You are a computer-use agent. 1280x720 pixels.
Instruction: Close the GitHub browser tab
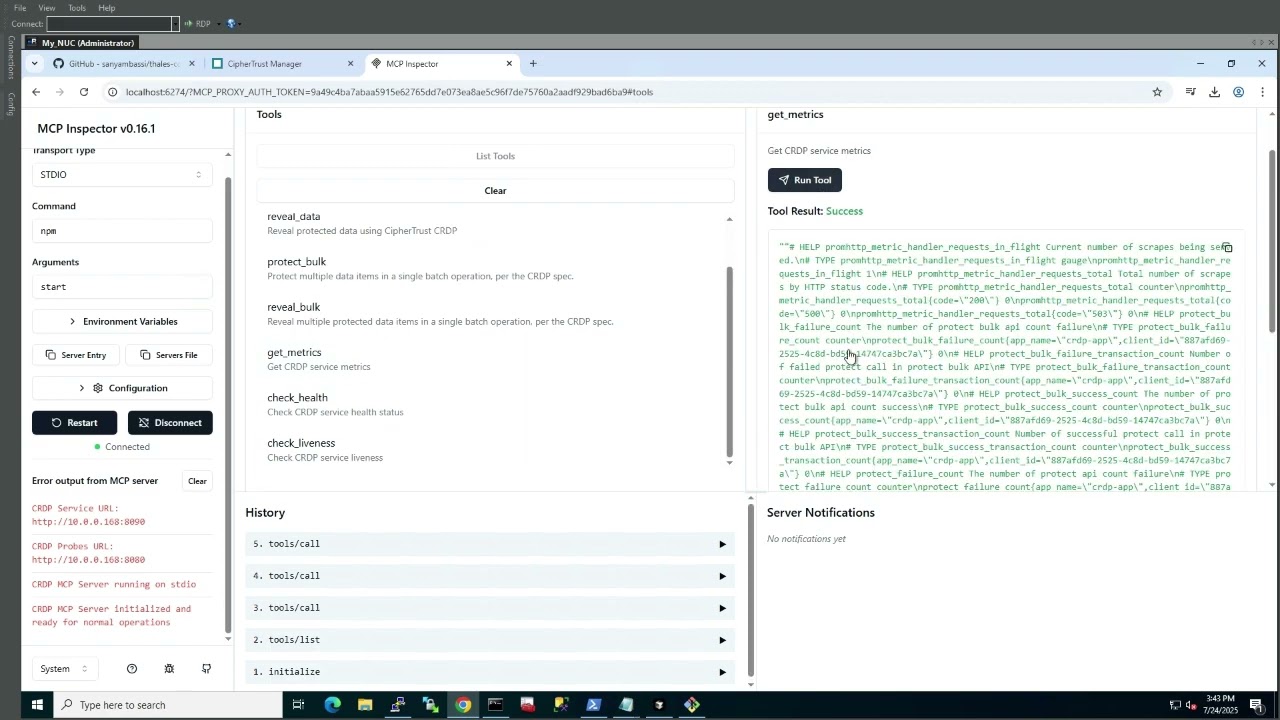pyautogui.click(x=192, y=64)
